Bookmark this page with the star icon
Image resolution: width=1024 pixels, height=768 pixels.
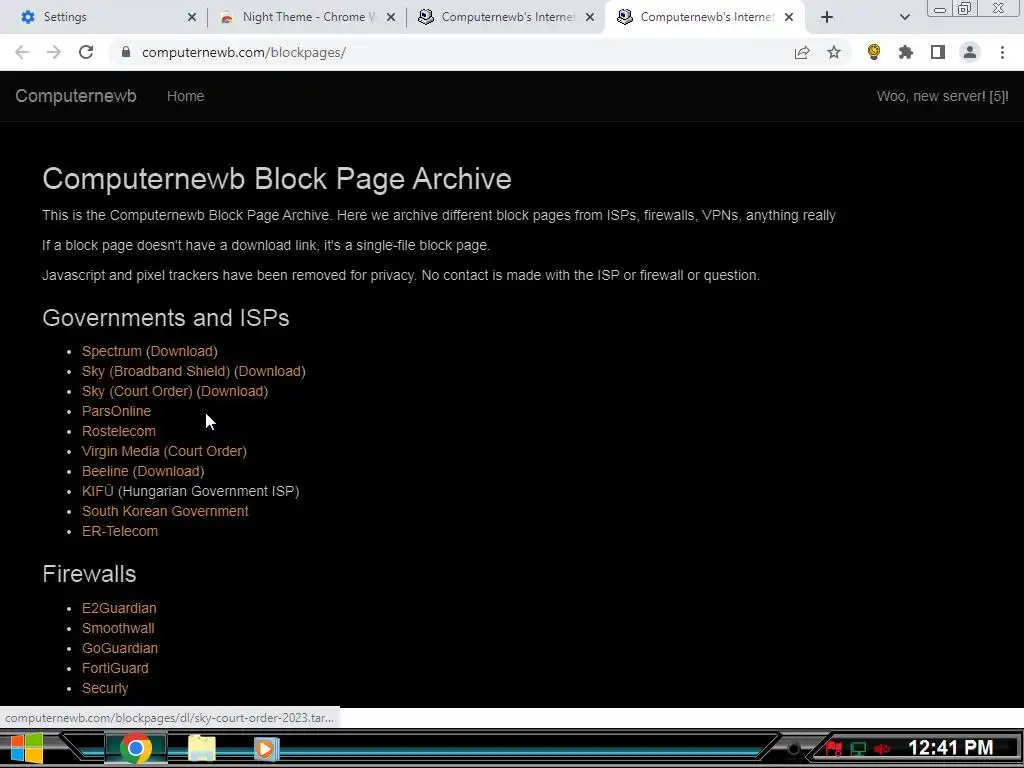(x=834, y=52)
